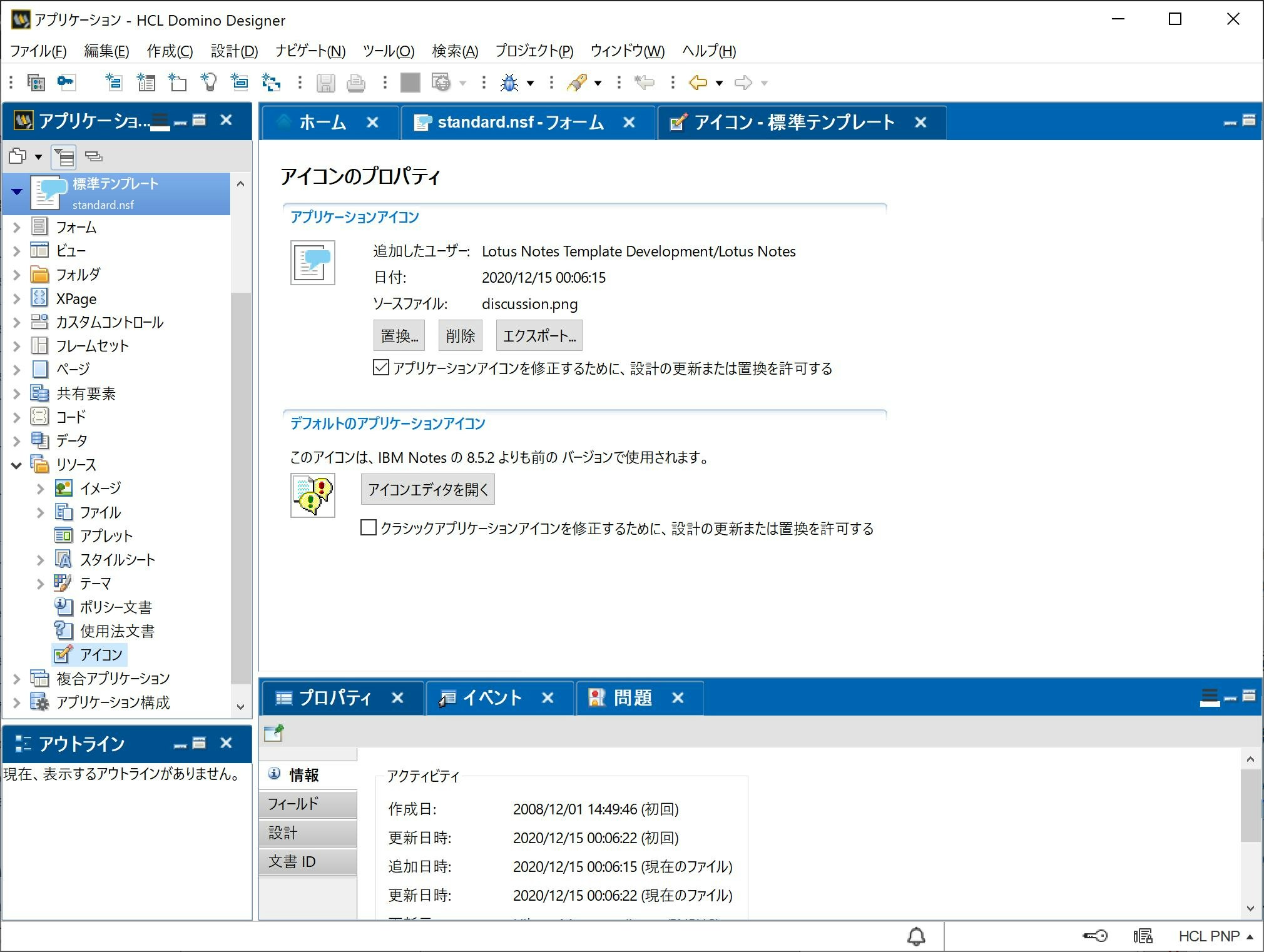The image size is (1264, 952).
Task: Collapse the リソース tree section
Action: tap(17, 464)
